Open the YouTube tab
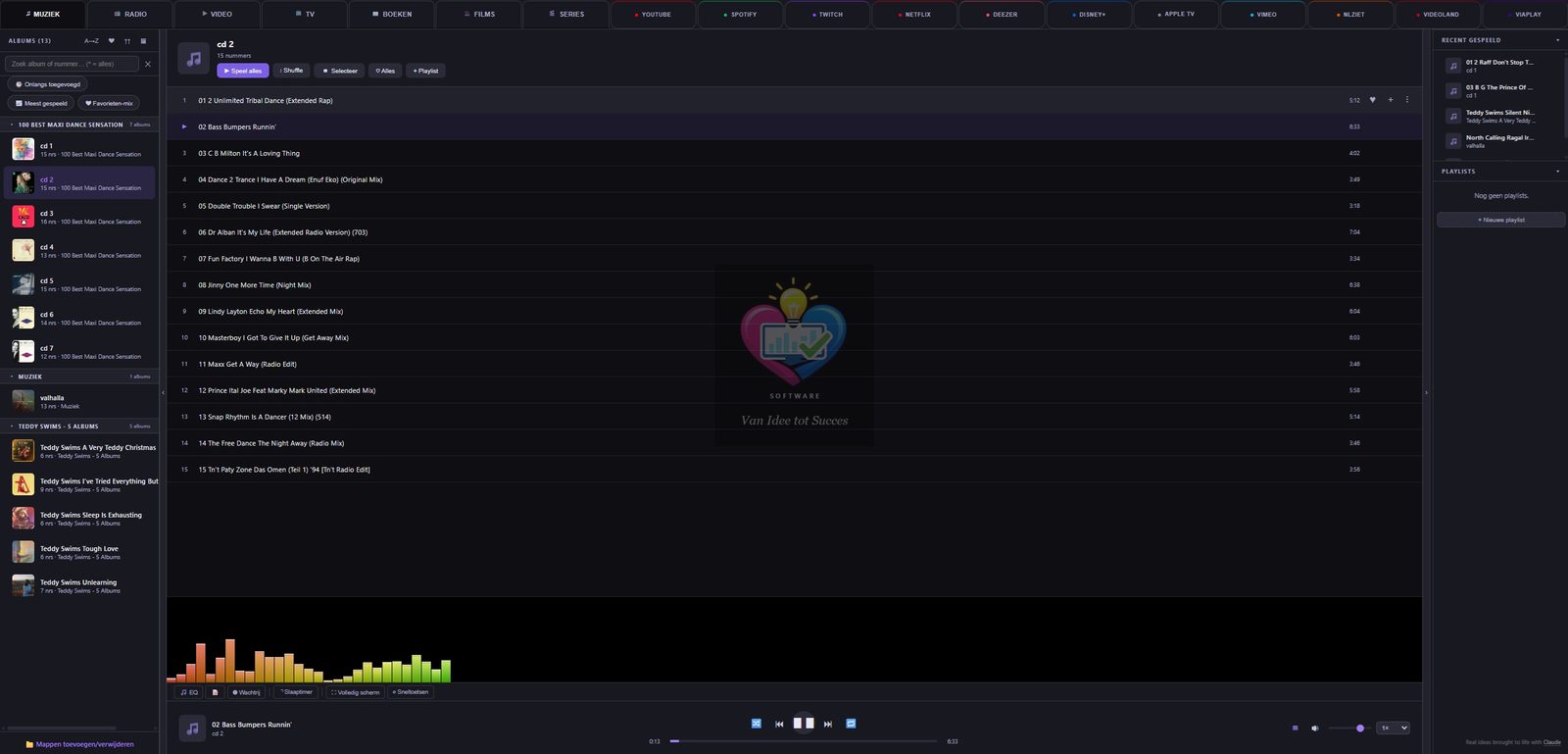 (x=653, y=15)
